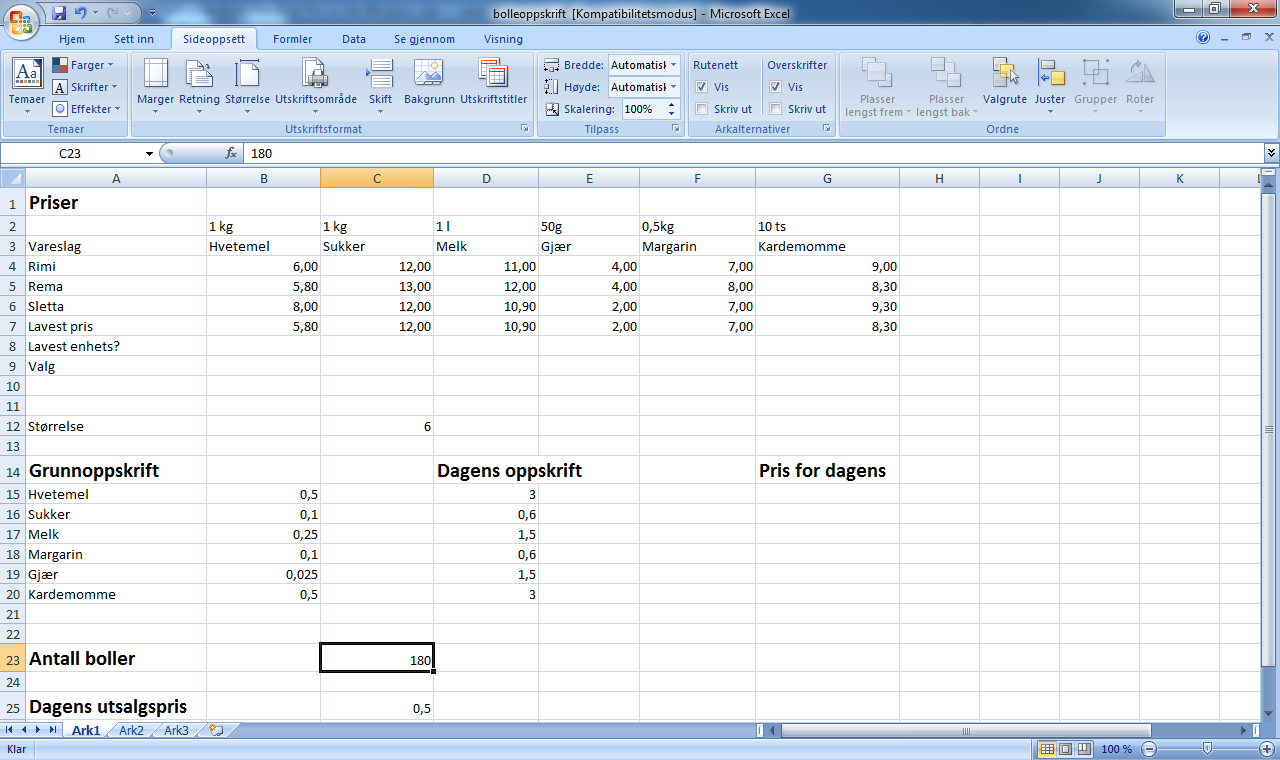Switch to Ark2 sheet tab
Screen dimensions: 1280x760
pos(131,731)
